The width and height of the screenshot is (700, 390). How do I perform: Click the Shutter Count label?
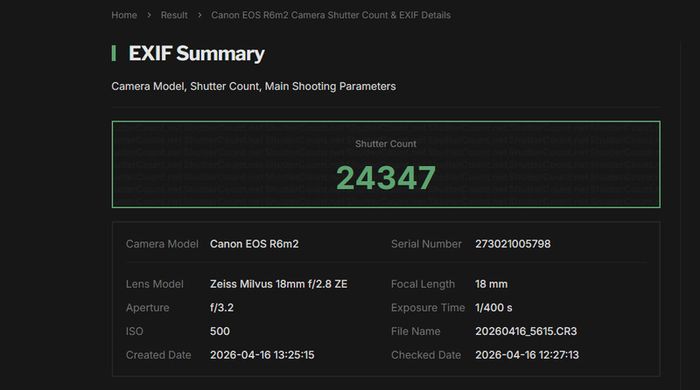386,144
